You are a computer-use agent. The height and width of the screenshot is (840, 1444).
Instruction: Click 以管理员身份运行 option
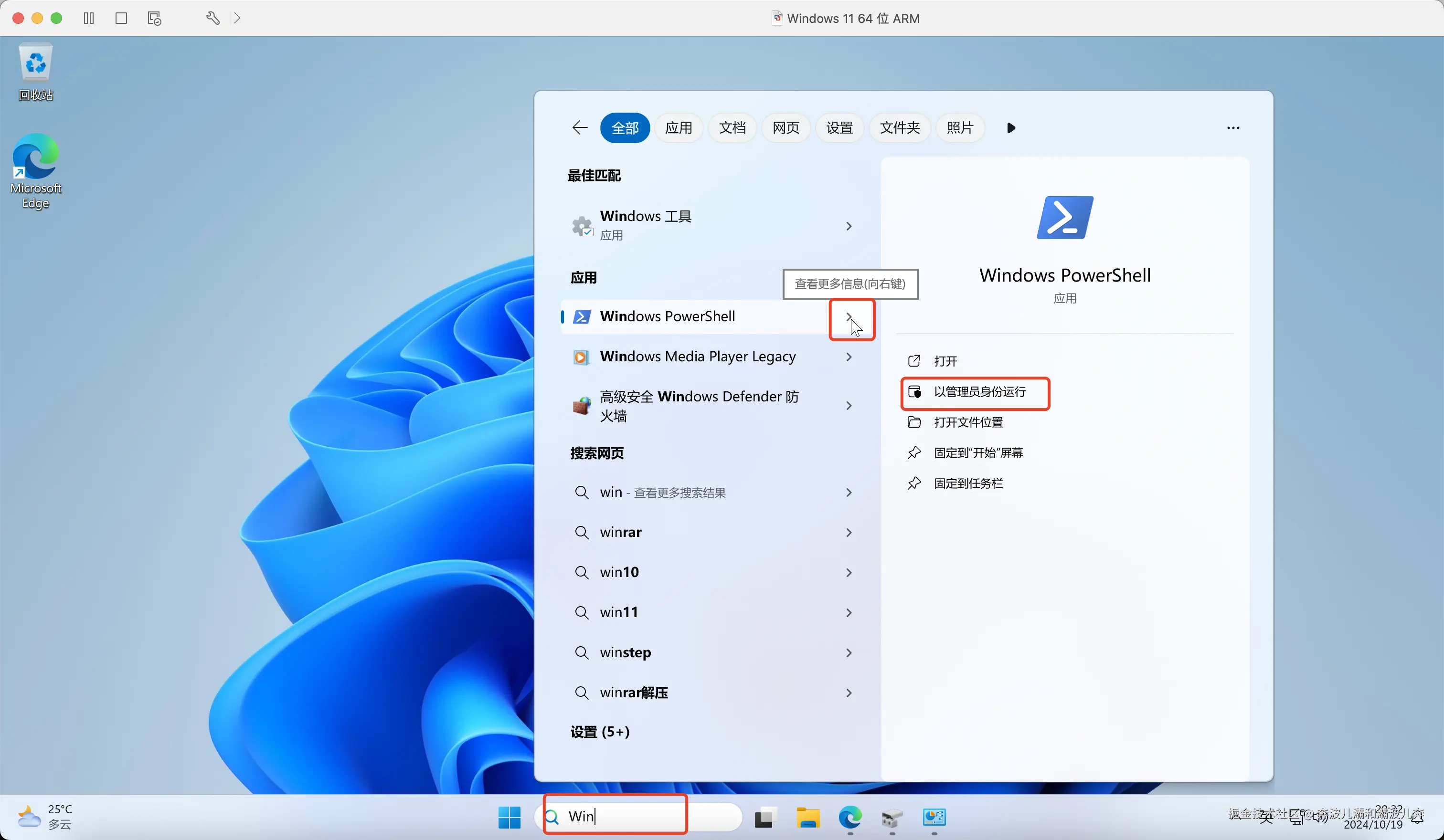[x=979, y=392]
